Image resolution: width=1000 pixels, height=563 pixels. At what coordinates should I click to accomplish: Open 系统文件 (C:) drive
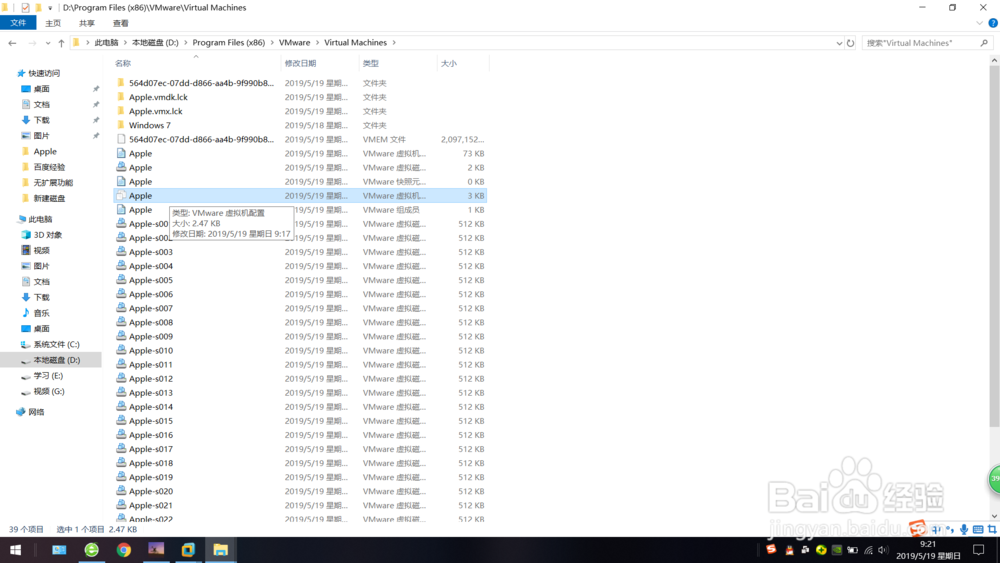coord(56,344)
